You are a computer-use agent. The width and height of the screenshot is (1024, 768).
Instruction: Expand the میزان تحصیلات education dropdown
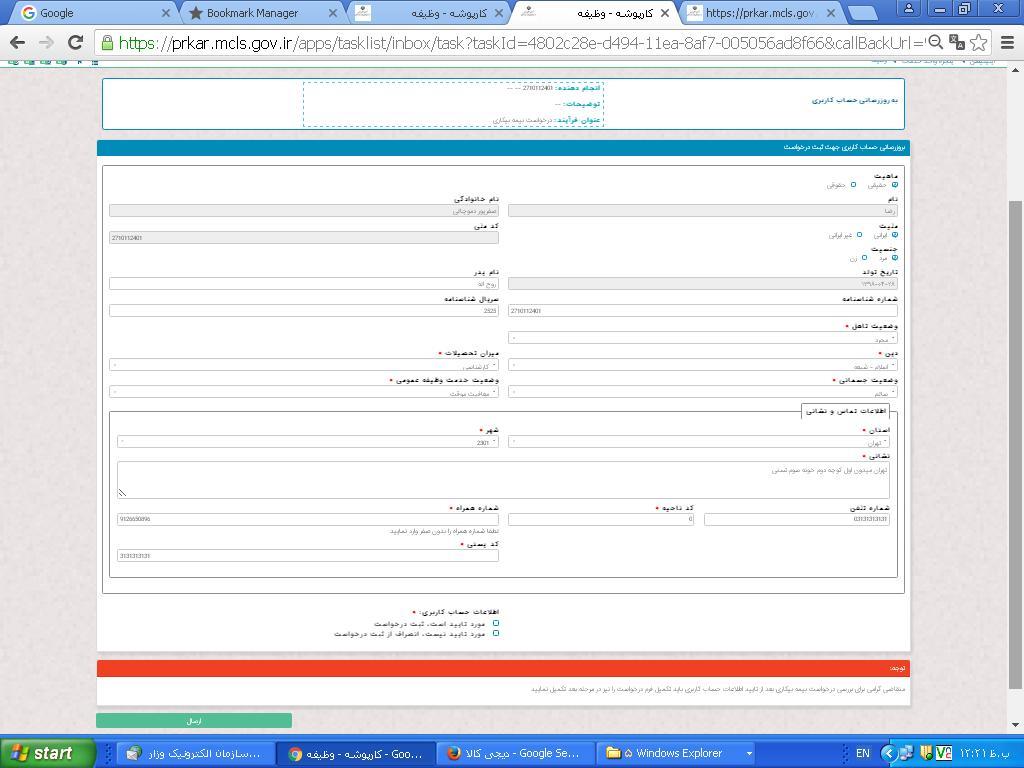point(303,366)
